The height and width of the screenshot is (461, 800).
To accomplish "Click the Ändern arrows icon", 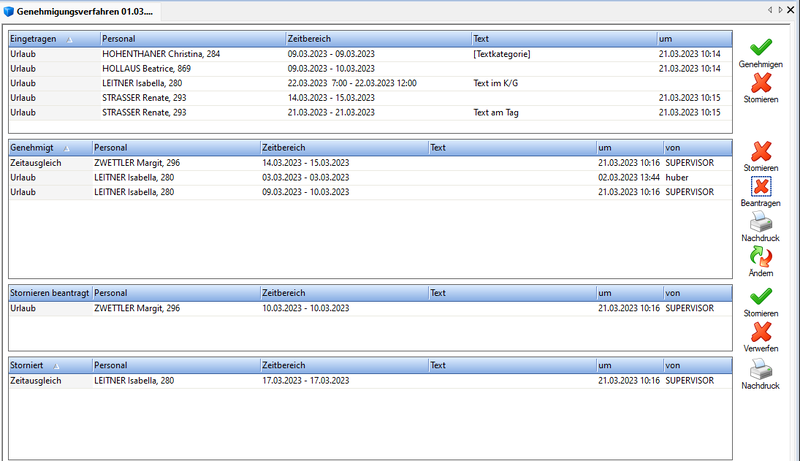I will pyautogui.click(x=761, y=258).
